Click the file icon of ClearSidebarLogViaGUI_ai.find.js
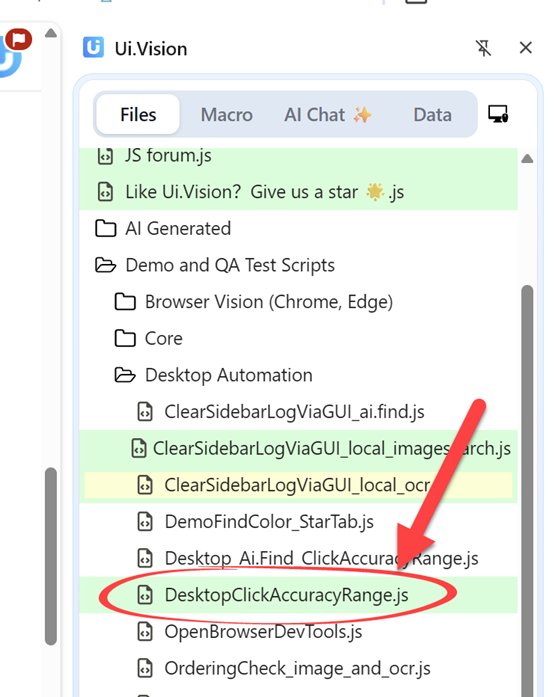Image resolution: width=555 pixels, height=697 pixels. point(145,412)
